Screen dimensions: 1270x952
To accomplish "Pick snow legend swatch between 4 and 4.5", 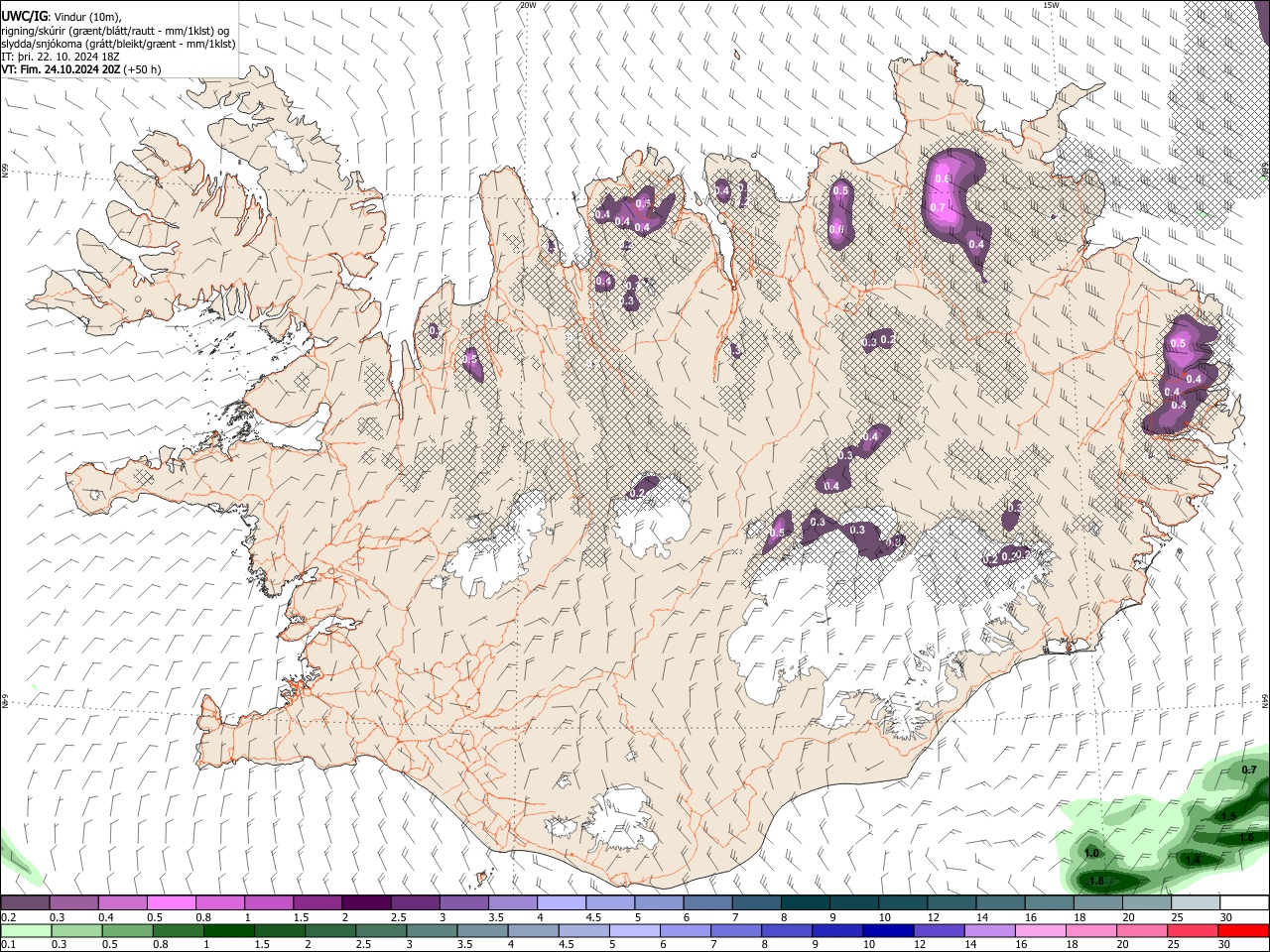I will [x=561, y=903].
